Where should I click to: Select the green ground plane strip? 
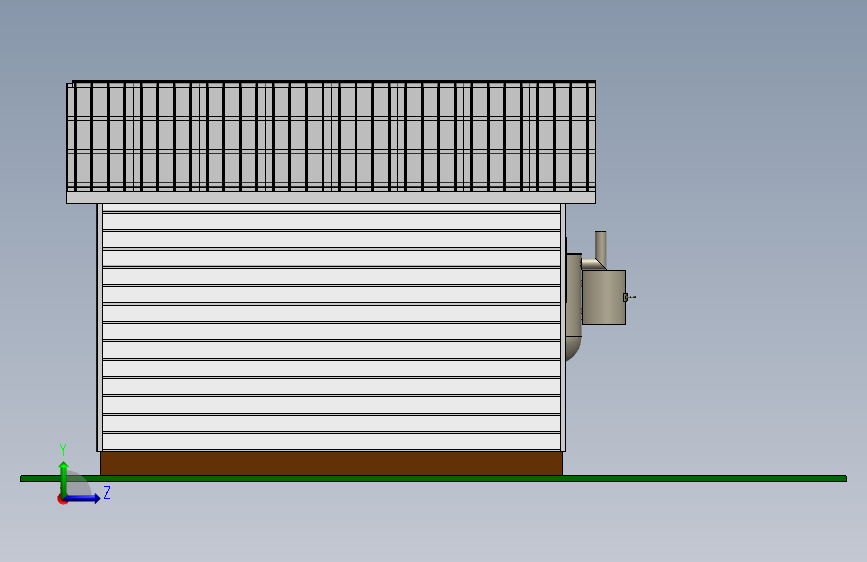[x=433, y=478]
